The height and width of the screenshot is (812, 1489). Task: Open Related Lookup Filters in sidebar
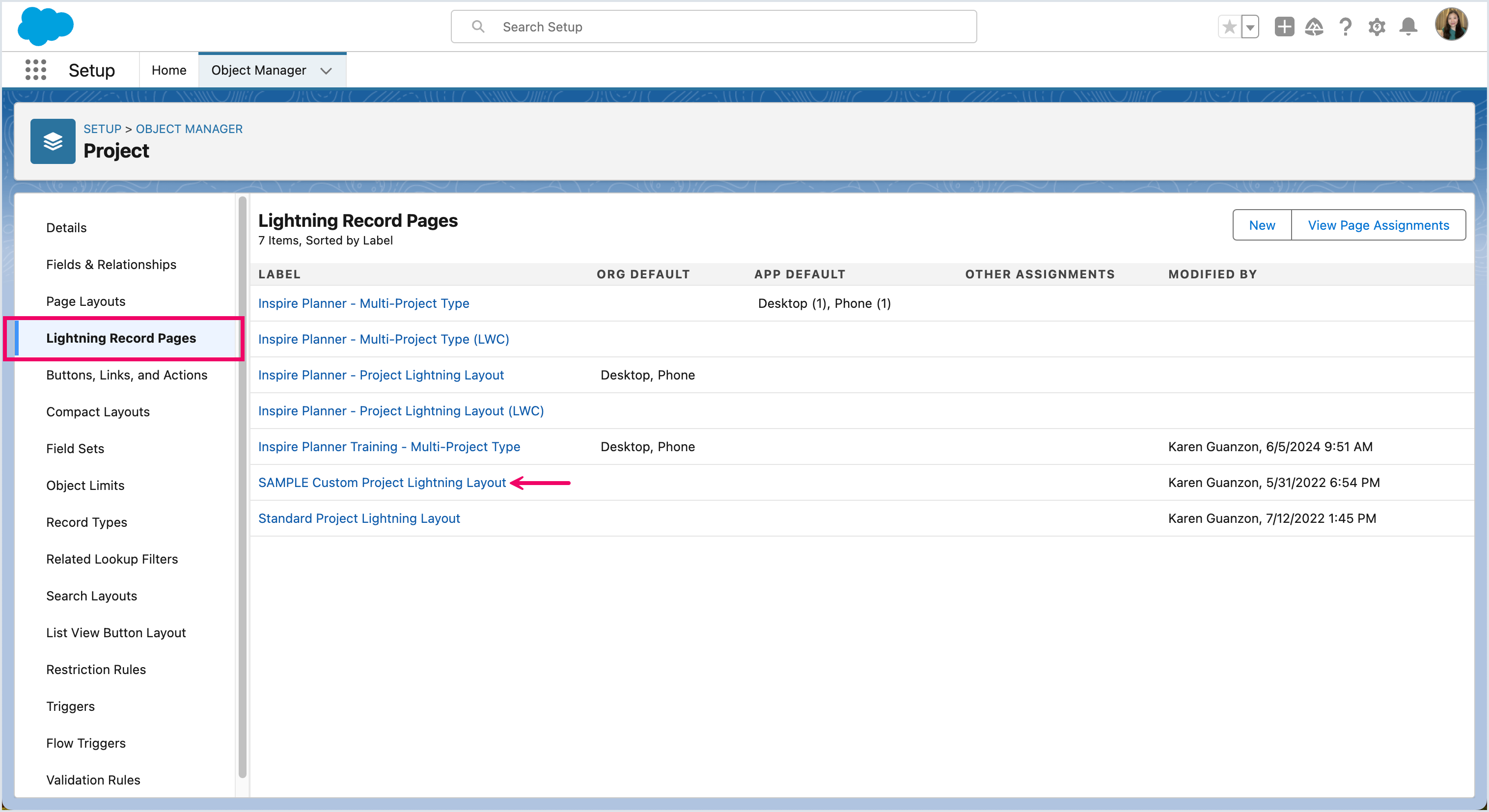[x=112, y=560]
